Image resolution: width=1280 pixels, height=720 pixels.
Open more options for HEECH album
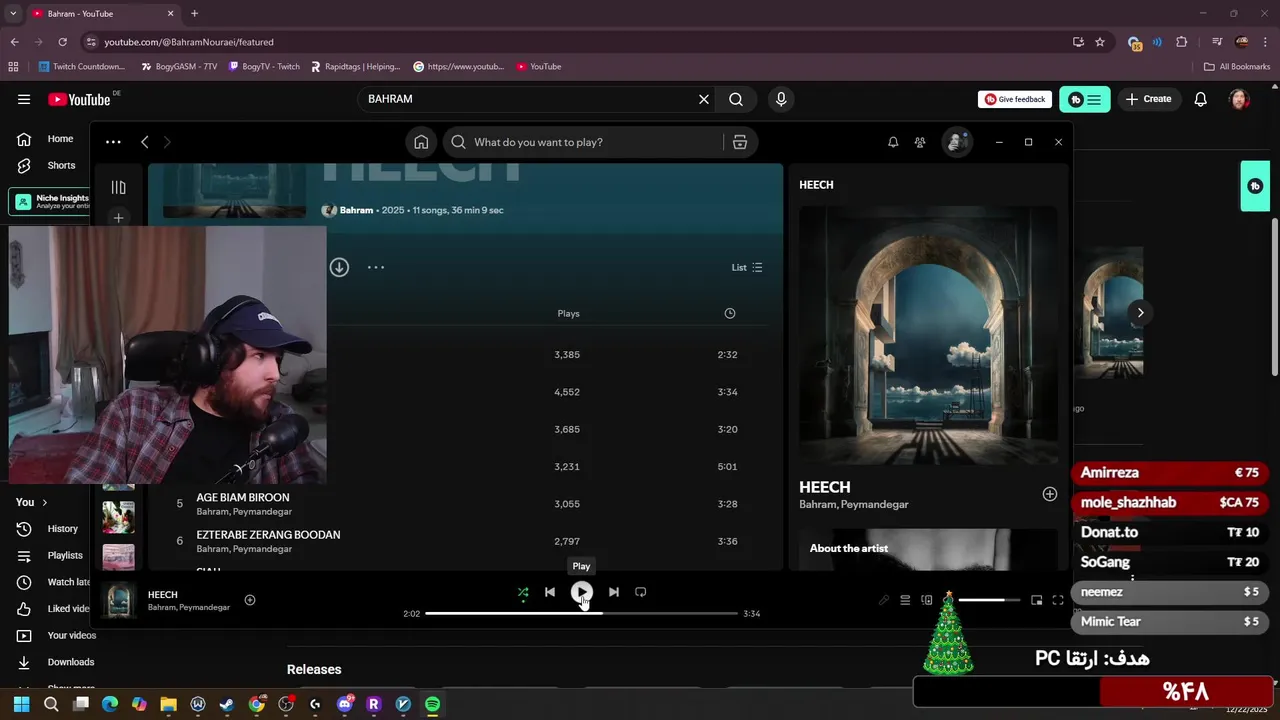coord(375,267)
